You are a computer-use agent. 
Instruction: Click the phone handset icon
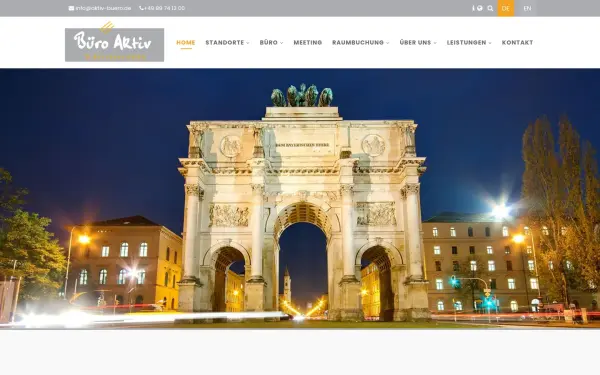[x=141, y=8]
